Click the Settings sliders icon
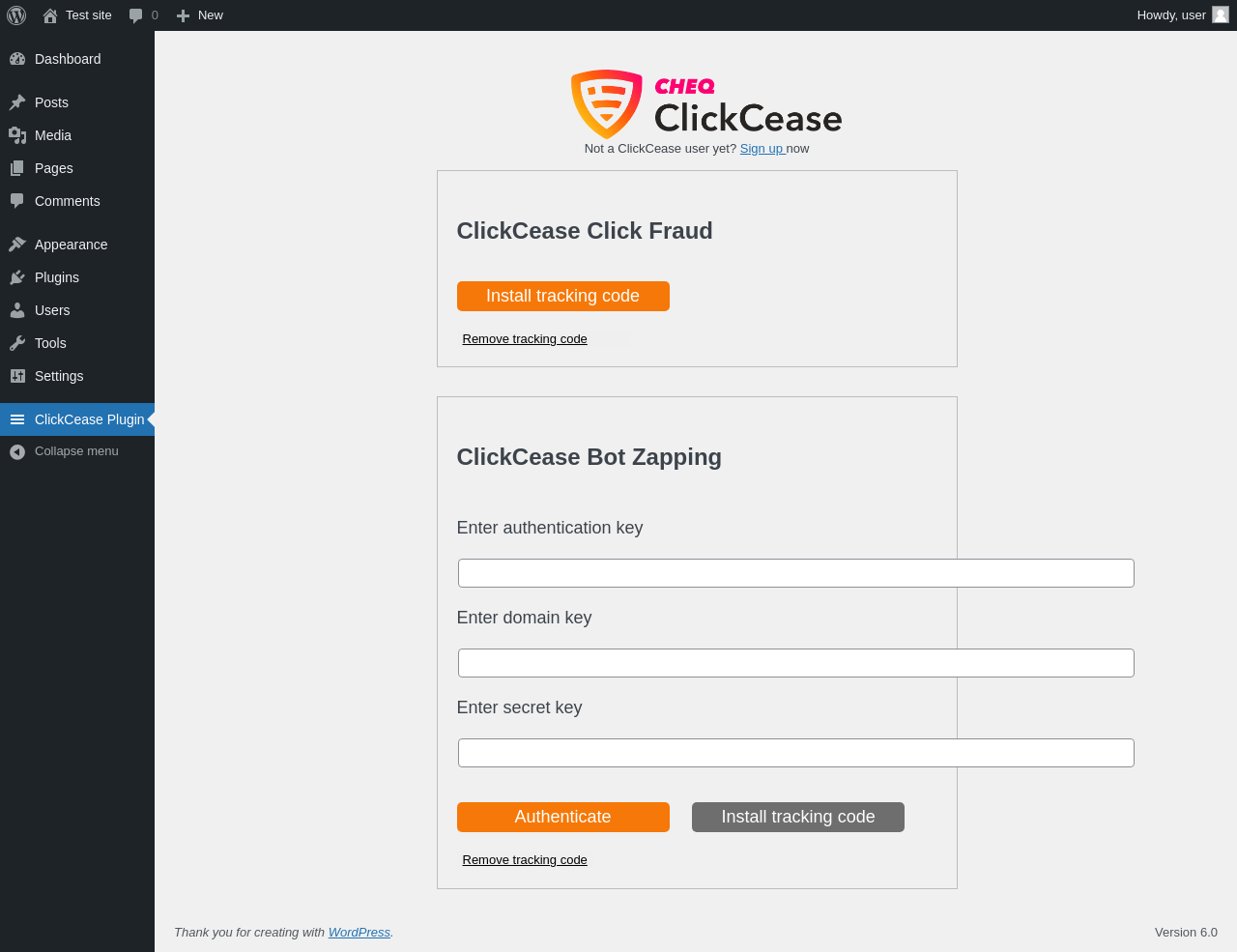Screen dimensions: 1237x952 [x=17, y=376]
